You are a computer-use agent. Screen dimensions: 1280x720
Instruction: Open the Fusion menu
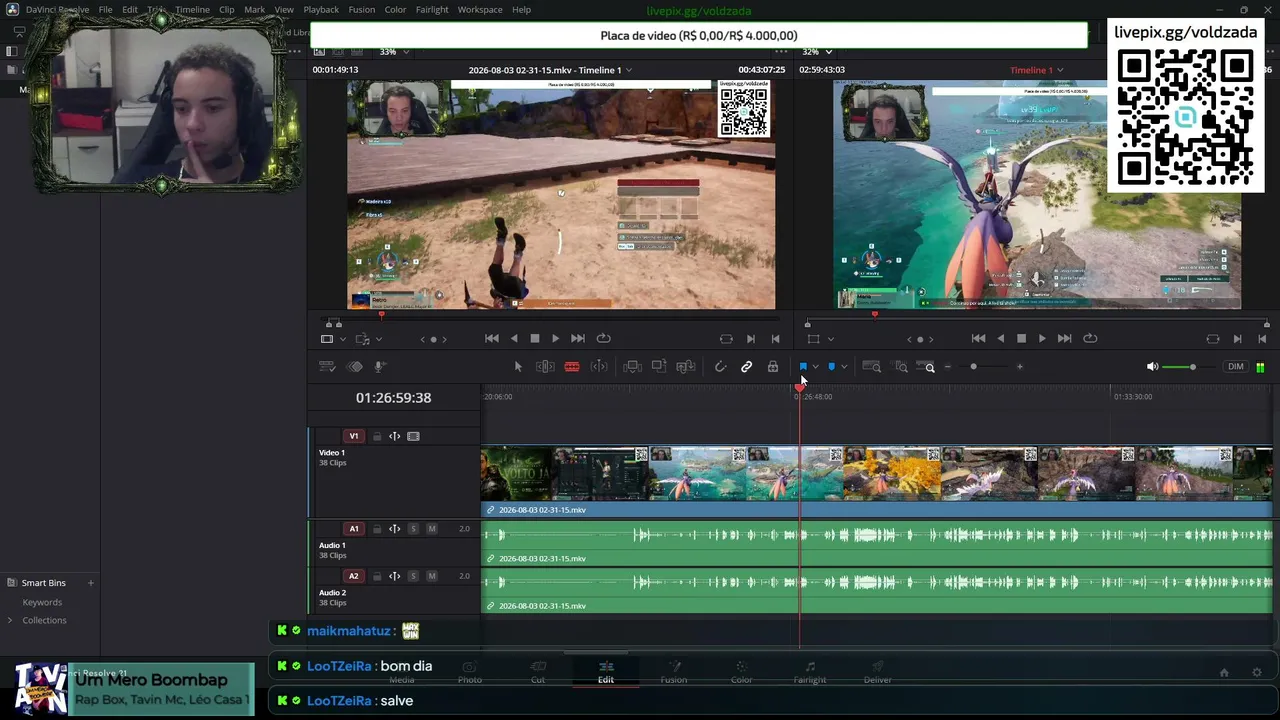tap(362, 10)
